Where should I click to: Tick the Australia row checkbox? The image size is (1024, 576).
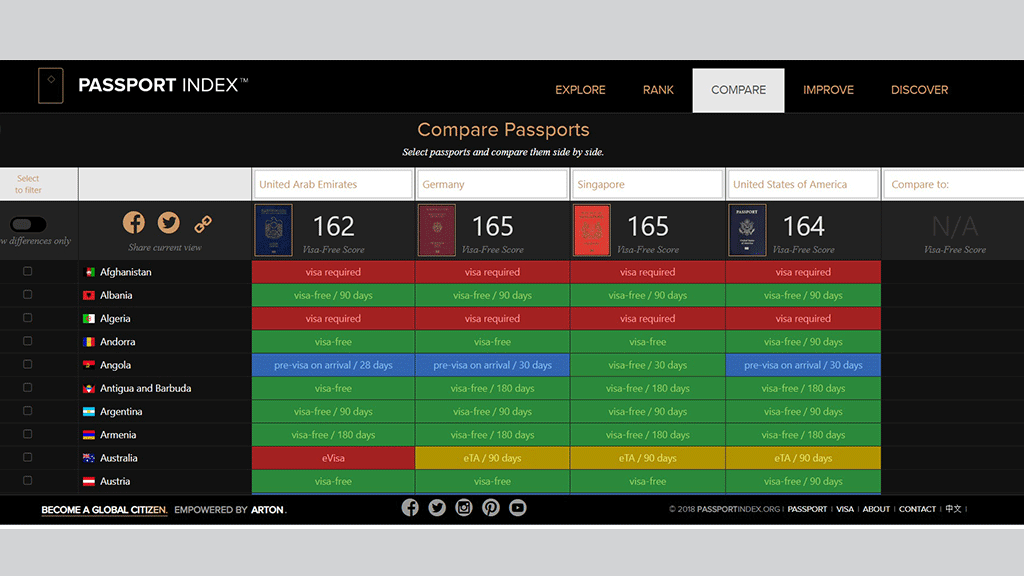pyautogui.click(x=28, y=458)
